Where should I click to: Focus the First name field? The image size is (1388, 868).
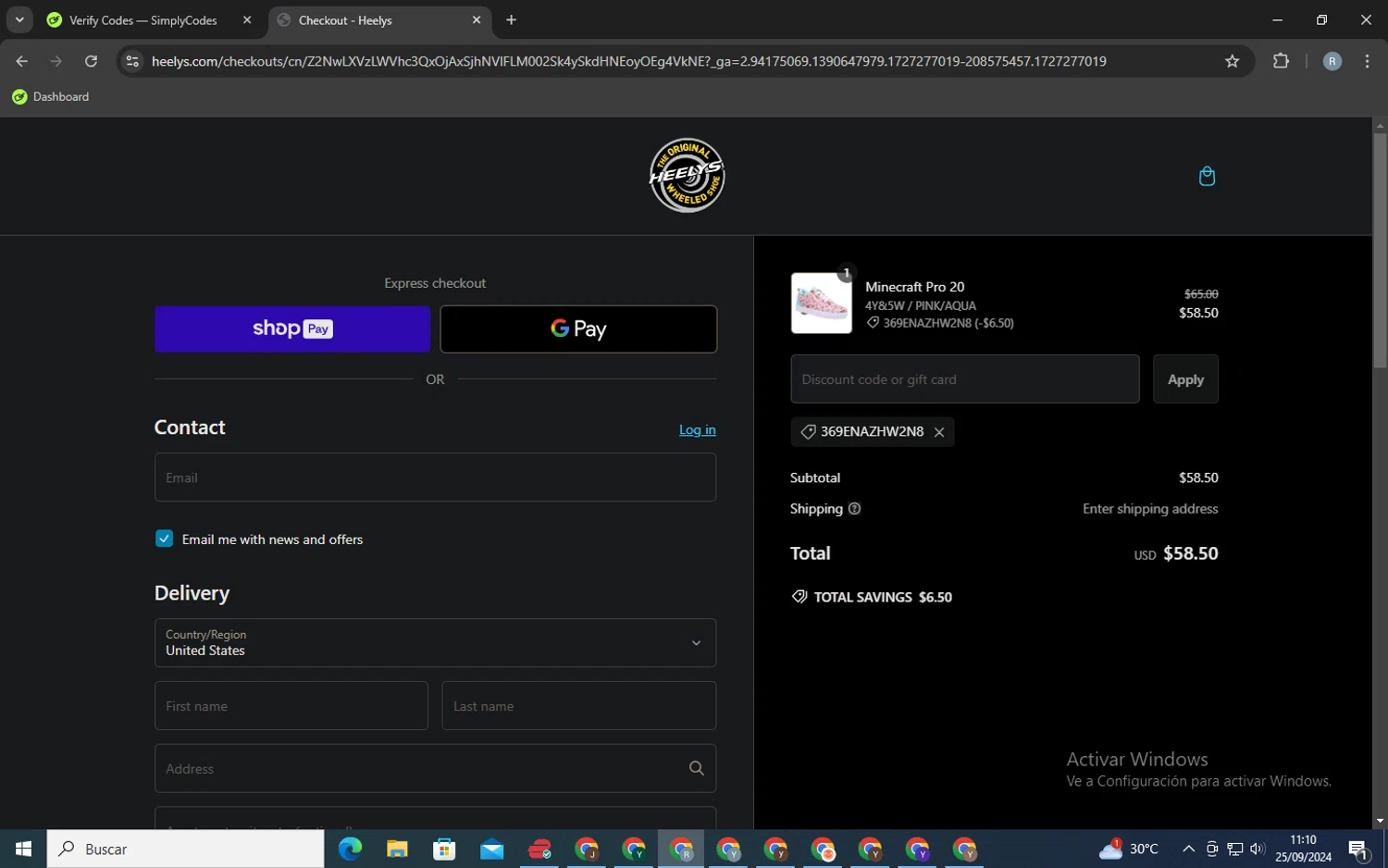pos(291,706)
